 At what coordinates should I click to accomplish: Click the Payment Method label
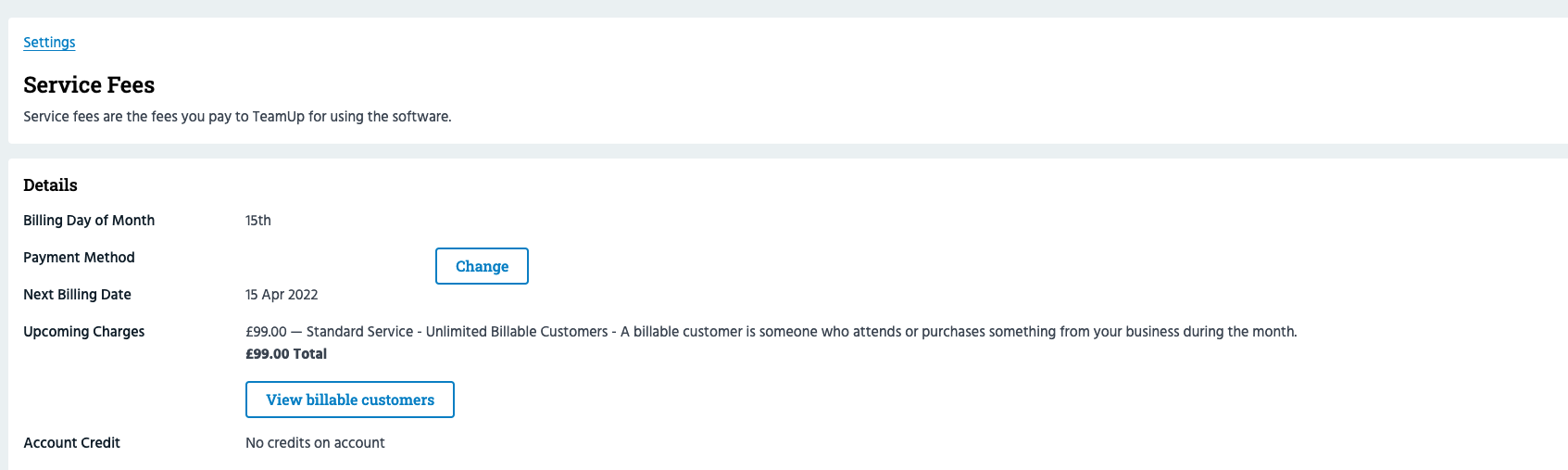(x=79, y=258)
